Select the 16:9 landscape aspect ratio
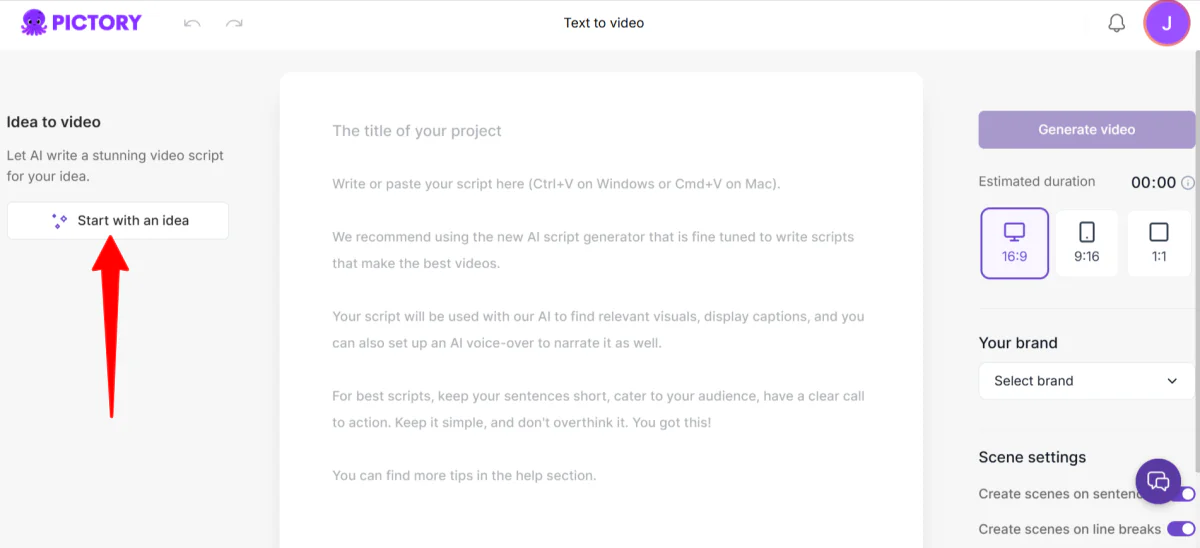 click(x=1014, y=243)
